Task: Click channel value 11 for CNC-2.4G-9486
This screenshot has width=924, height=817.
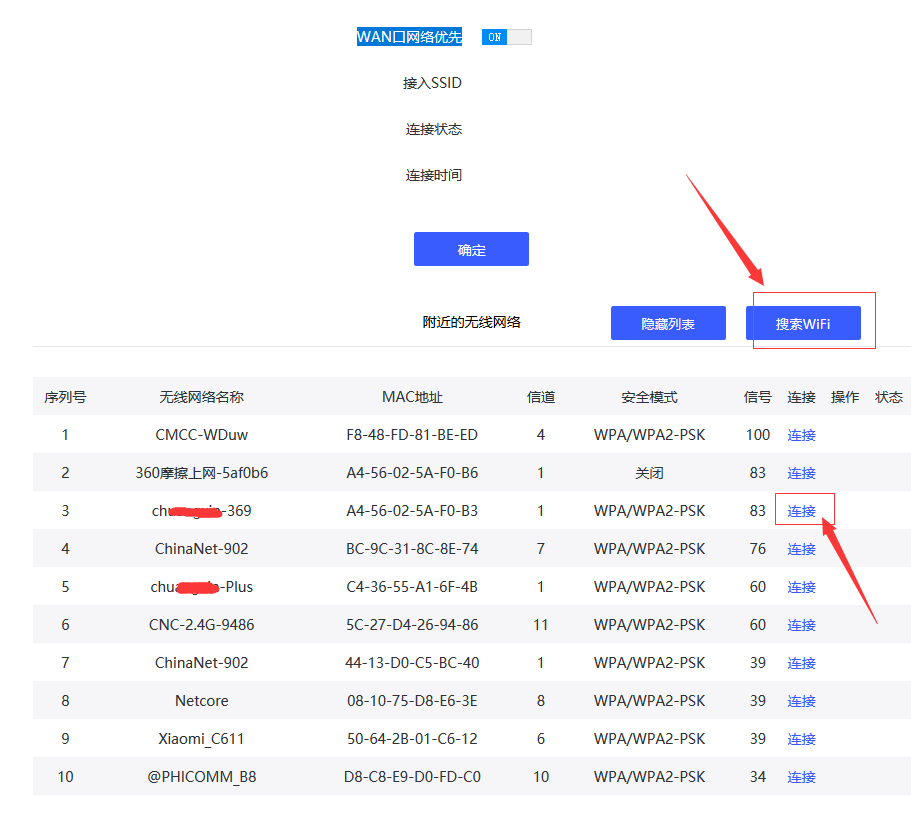Action: 540,625
